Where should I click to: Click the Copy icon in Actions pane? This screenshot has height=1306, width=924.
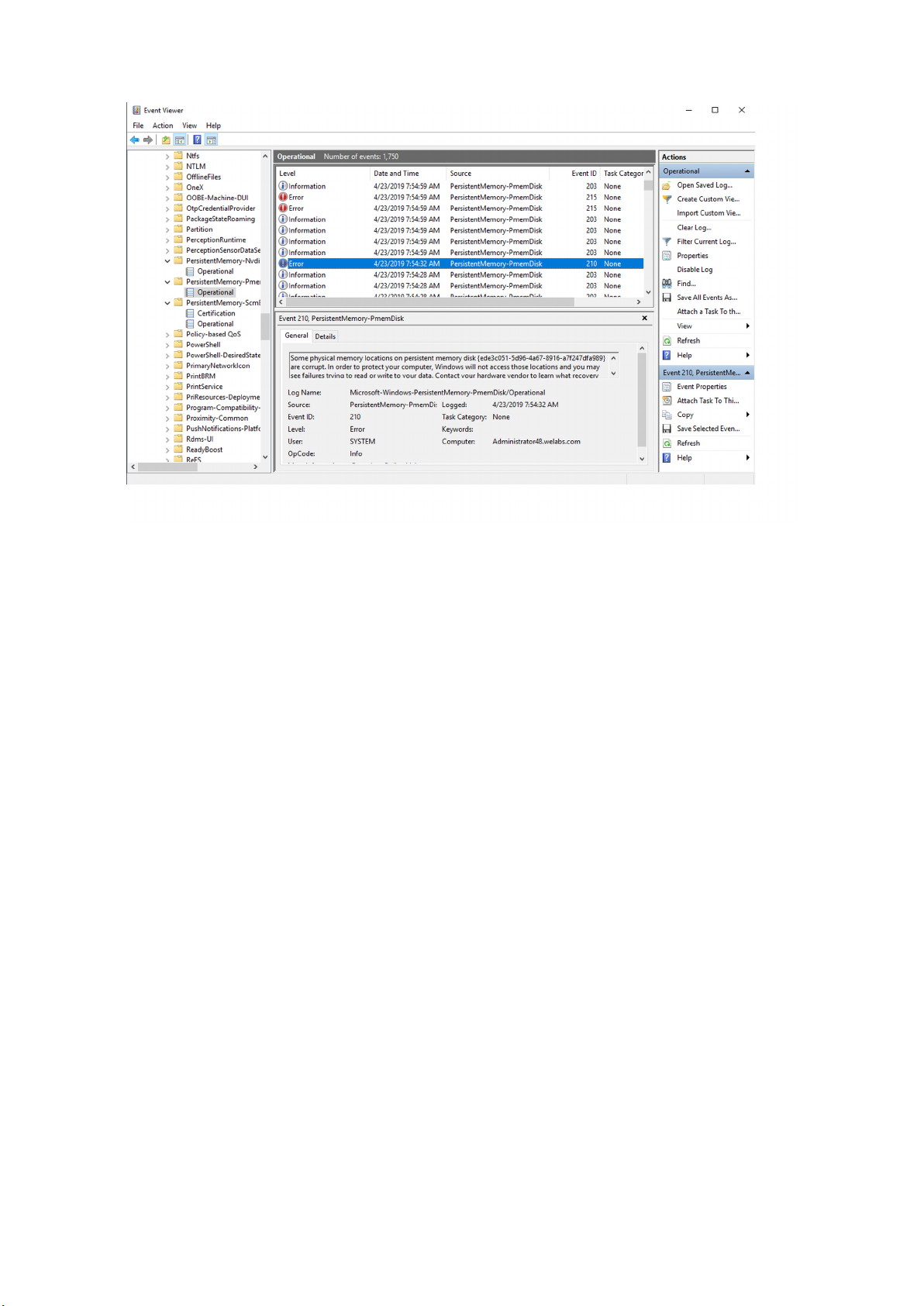pos(667,415)
